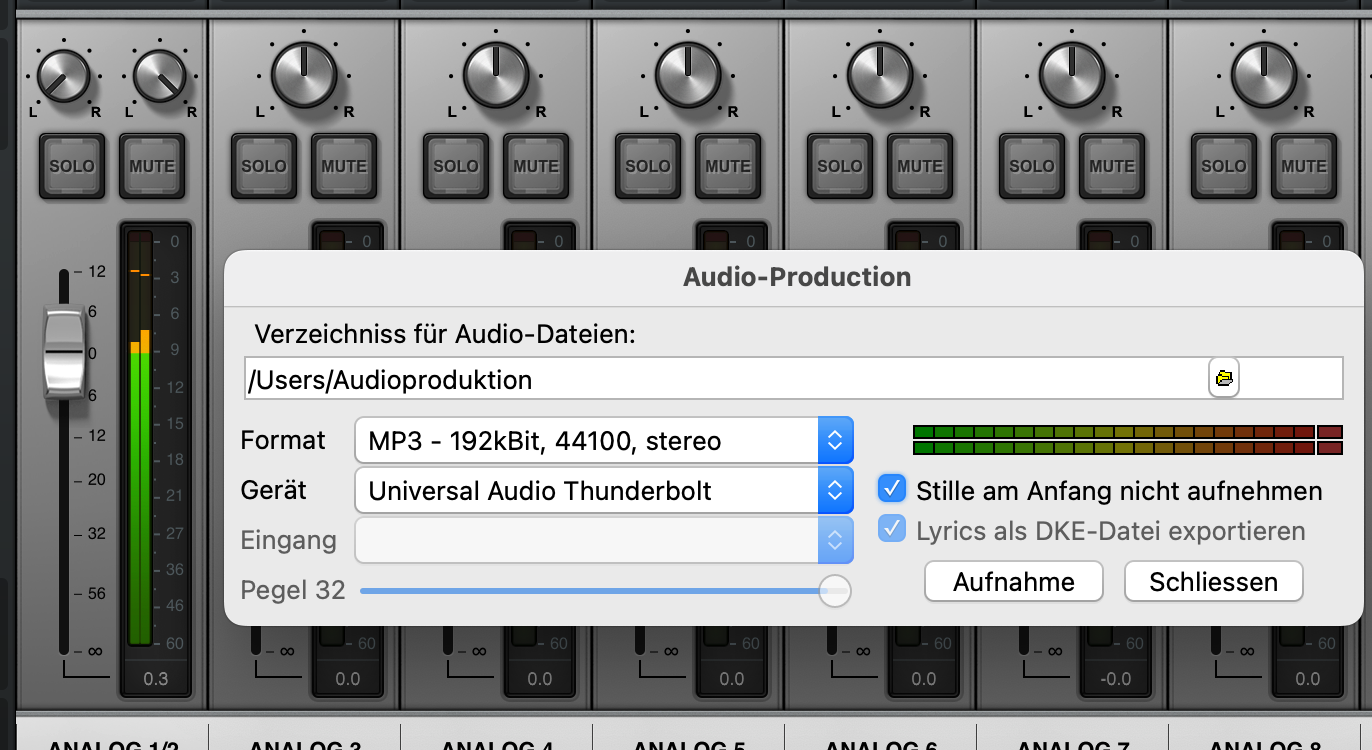Expand the Gerät device dropdown

pyautogui.click(x=603, y=490)
